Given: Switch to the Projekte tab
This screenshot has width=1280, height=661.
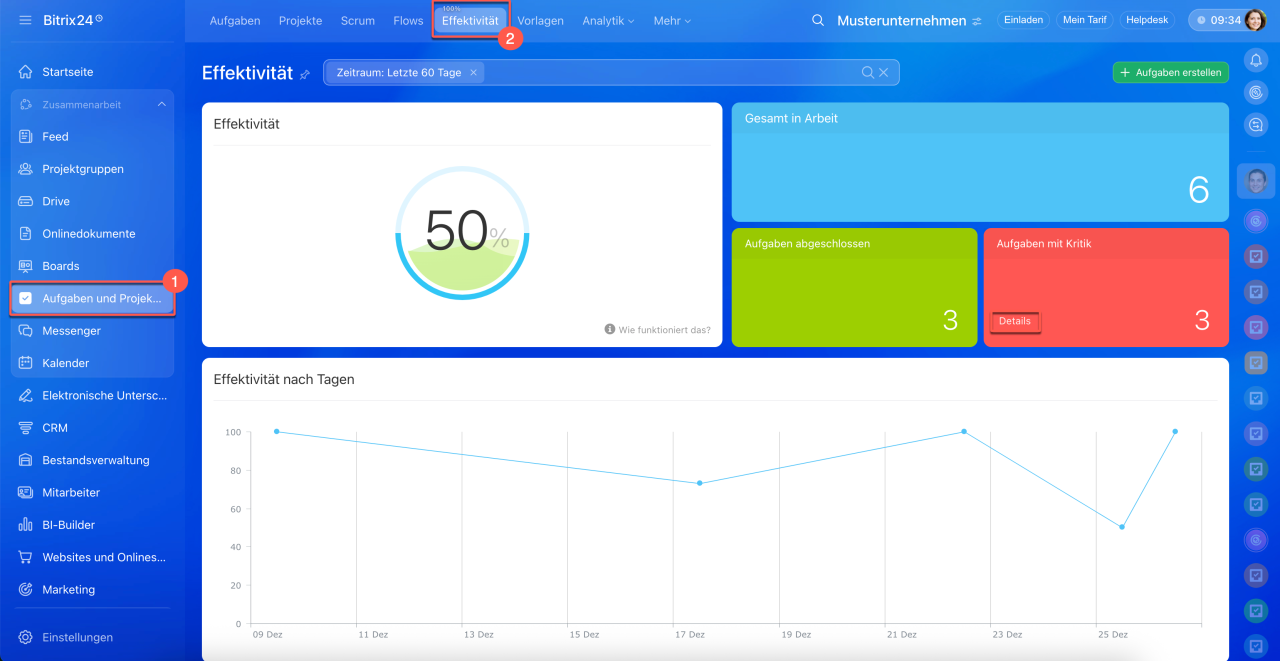Looking at the screenshot, I should 300,21.
